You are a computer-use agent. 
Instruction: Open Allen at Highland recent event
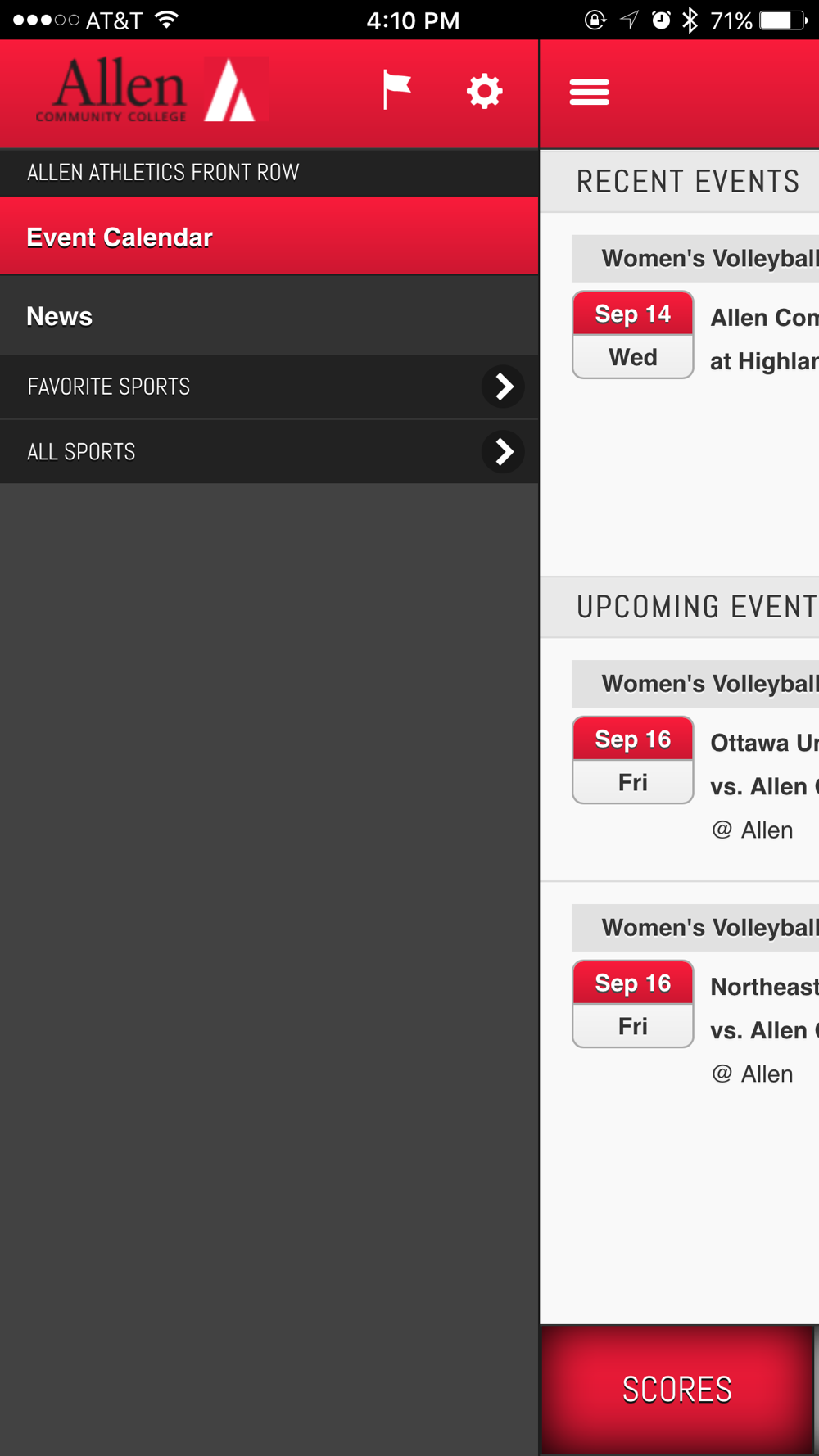[762, 339]
